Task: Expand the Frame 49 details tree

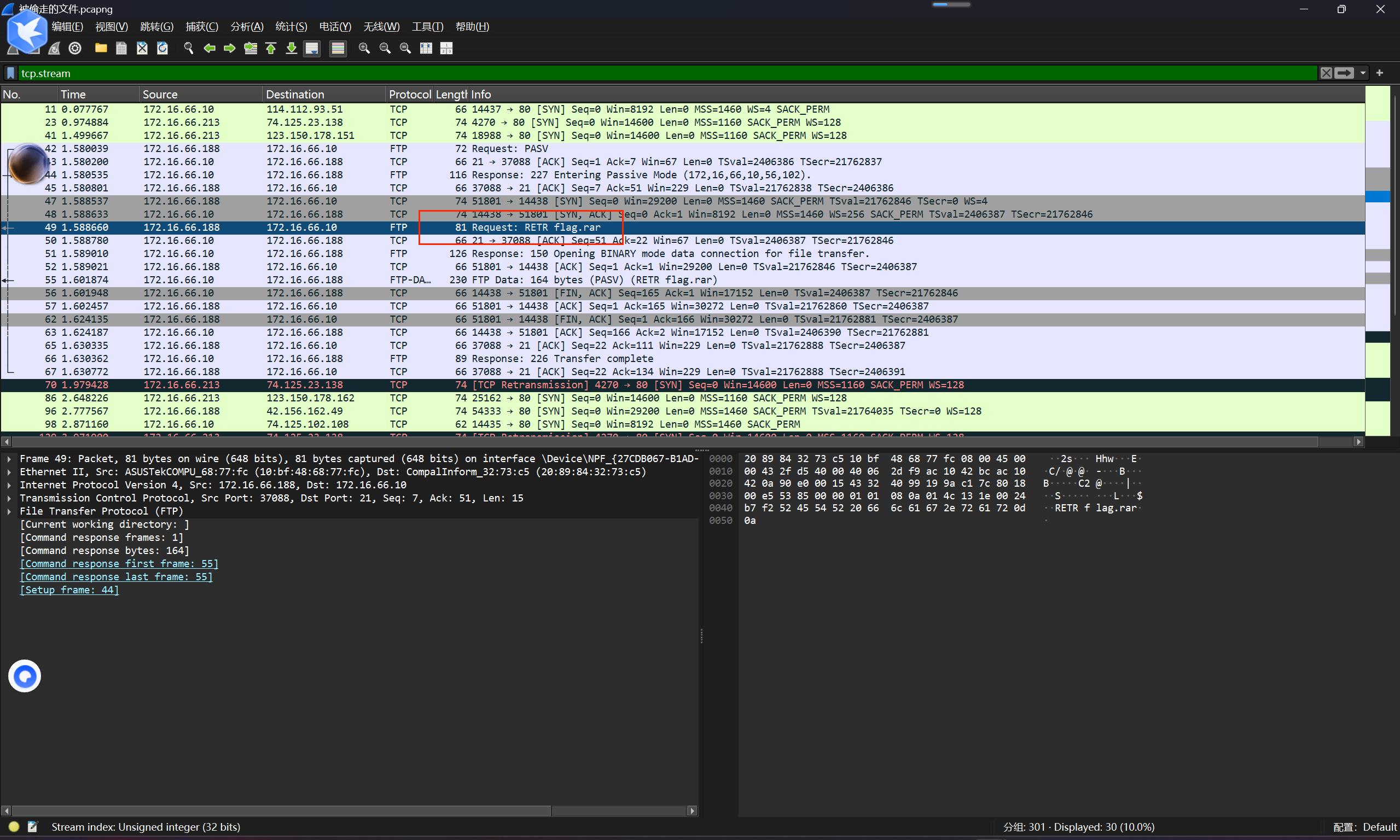Action: [x=9, y=459]
